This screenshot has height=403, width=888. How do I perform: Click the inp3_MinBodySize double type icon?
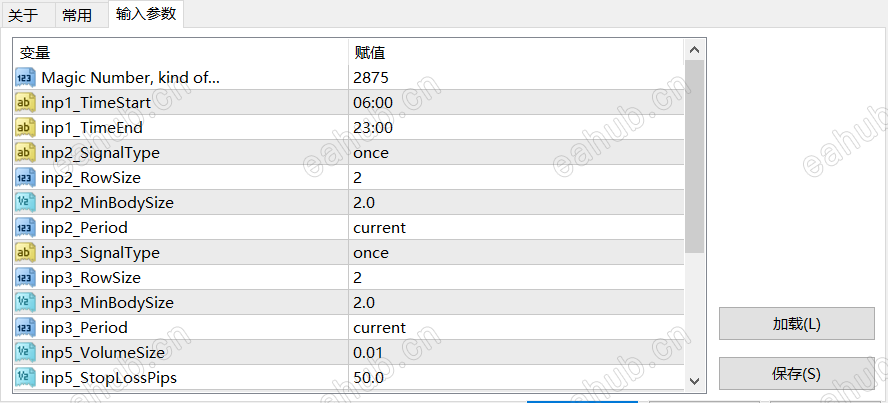25,303
